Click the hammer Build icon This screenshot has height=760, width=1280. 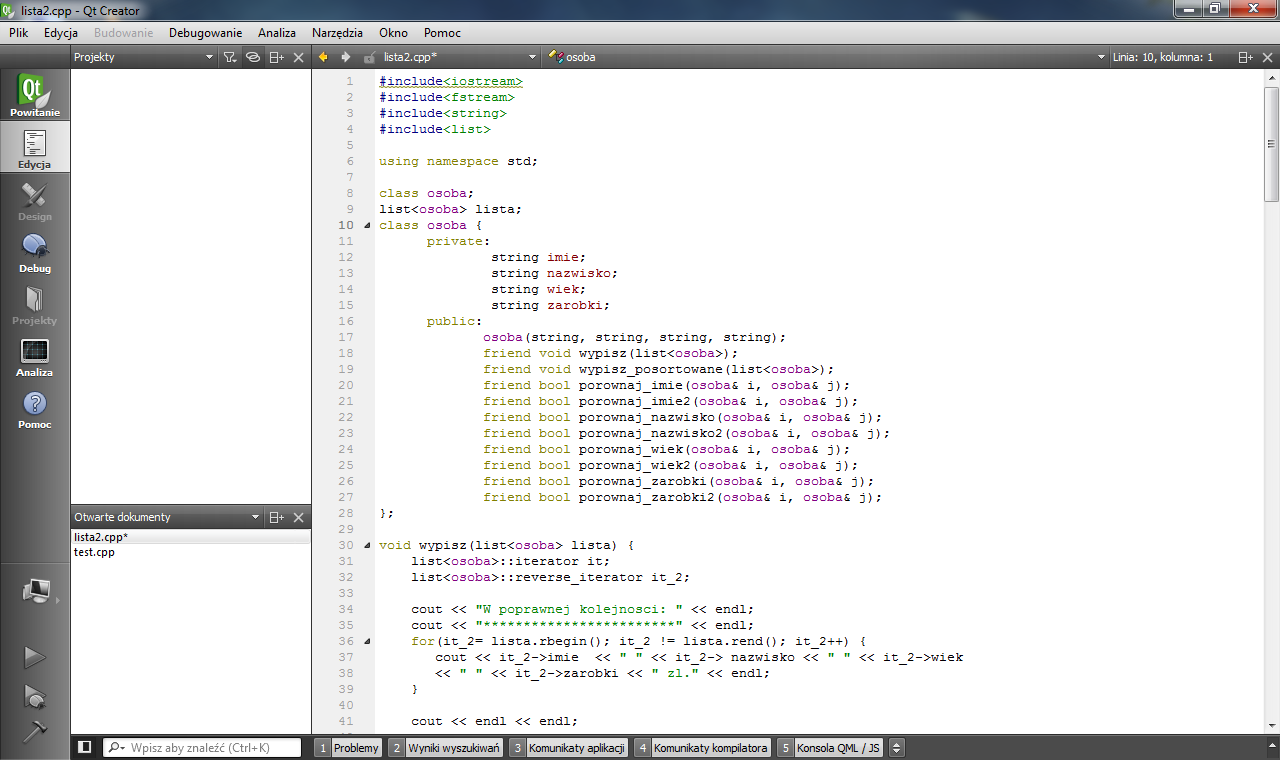(35, 732)
